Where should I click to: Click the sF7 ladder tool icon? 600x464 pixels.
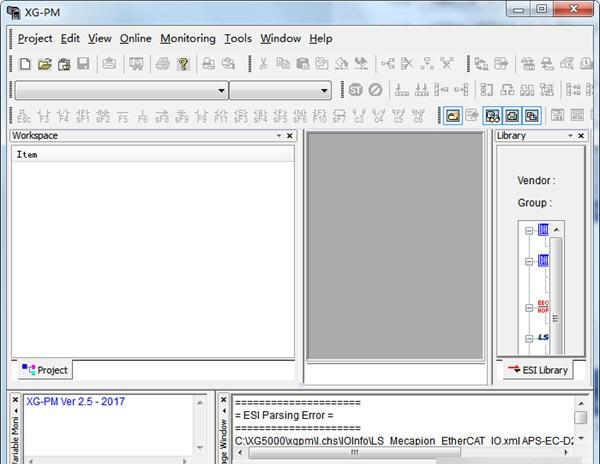339,116
